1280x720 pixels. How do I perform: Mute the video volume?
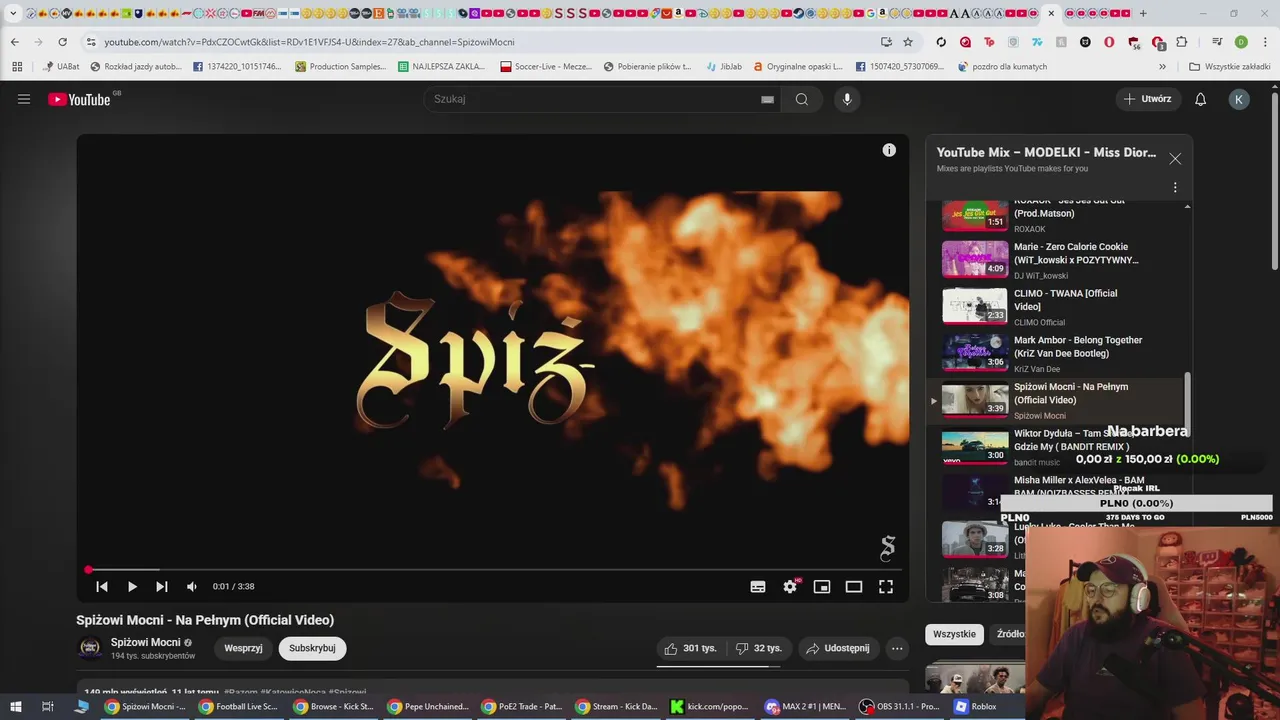click(192, 587)
